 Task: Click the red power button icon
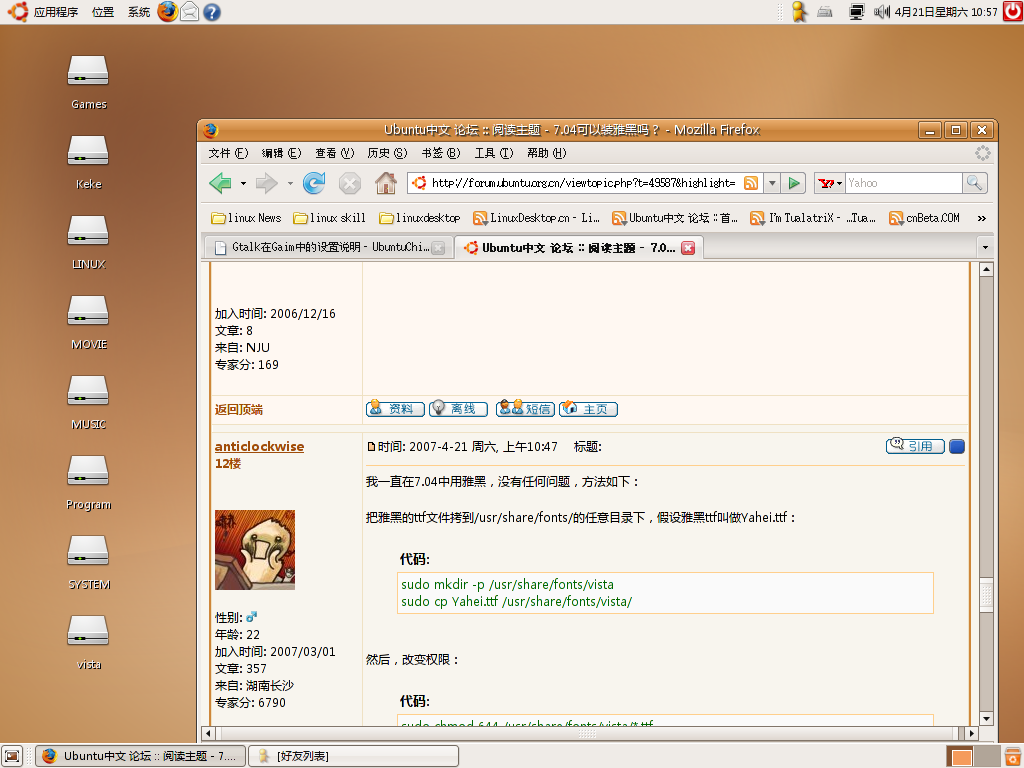pyautogui.click(x=1013, y=11)
